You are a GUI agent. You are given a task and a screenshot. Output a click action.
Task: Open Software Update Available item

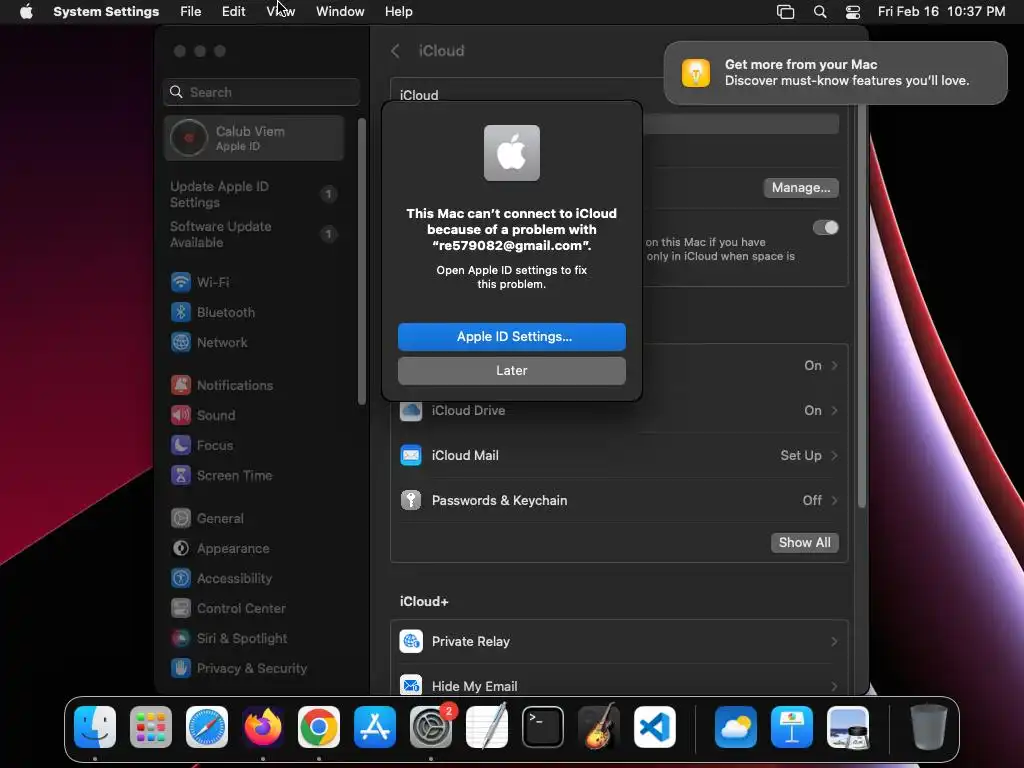(x=253, y=234)
